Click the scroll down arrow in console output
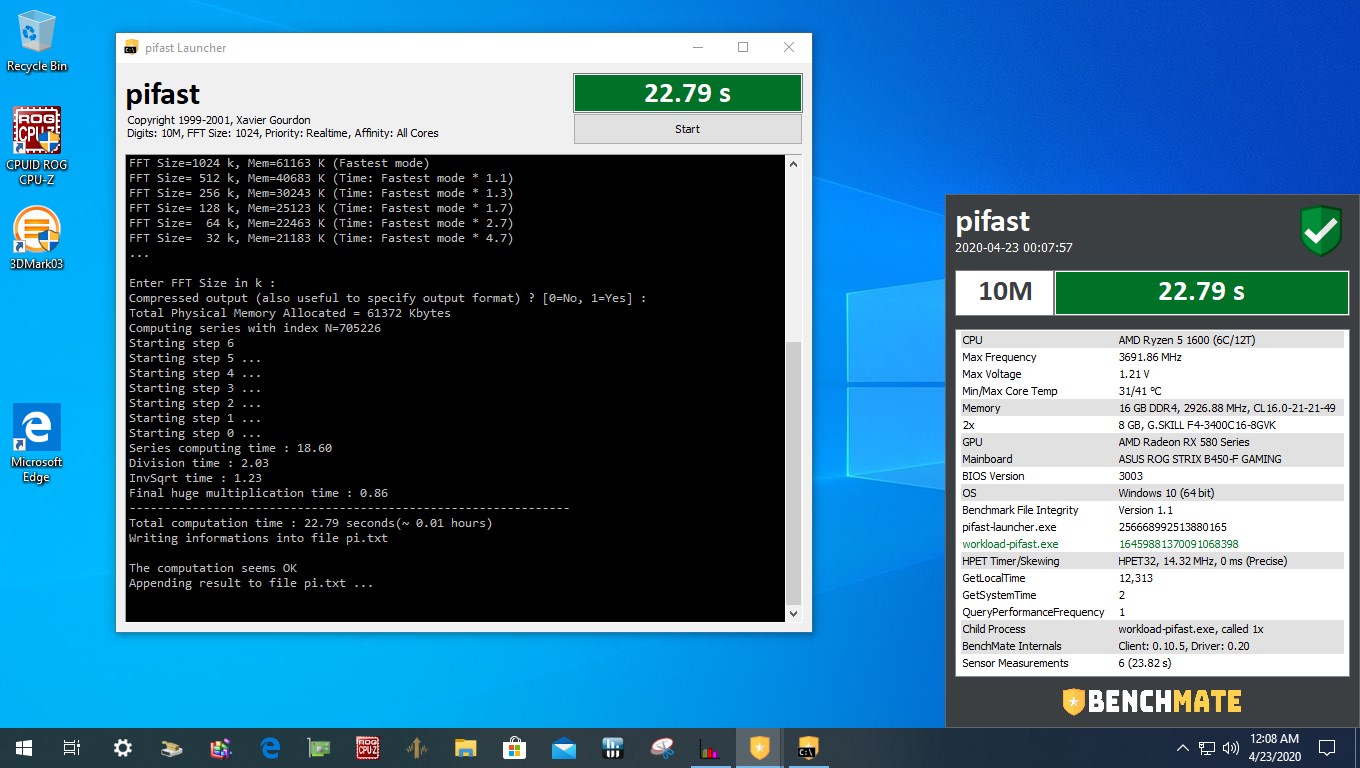 [794, 614]
